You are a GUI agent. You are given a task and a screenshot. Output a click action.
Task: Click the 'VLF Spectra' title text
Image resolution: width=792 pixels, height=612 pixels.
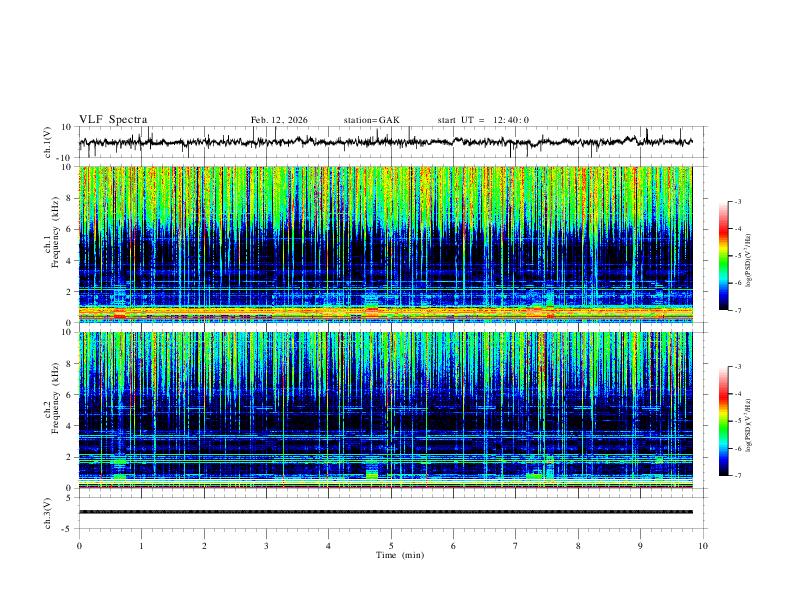(x=113, y=120)
